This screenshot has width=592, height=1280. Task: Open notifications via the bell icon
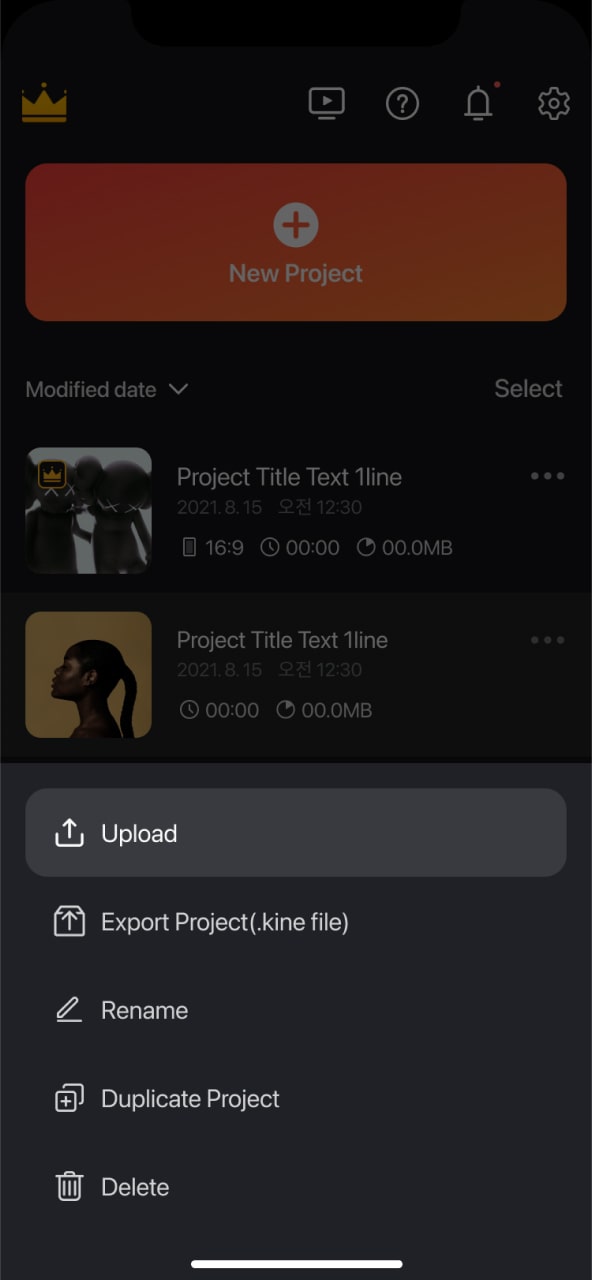pos(478,103)
